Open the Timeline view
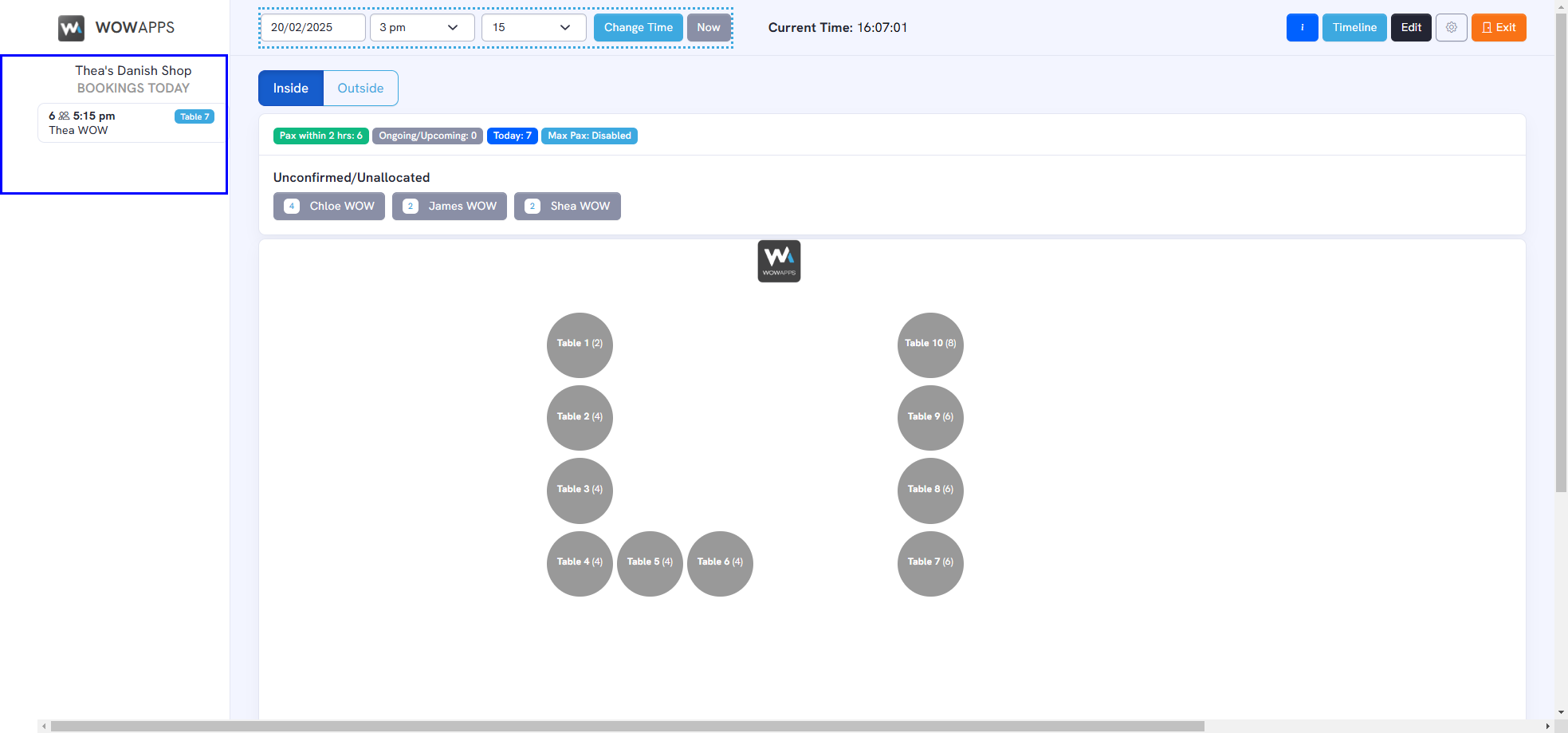The height and width of the screenshot is (733, 1568). 1354,27
